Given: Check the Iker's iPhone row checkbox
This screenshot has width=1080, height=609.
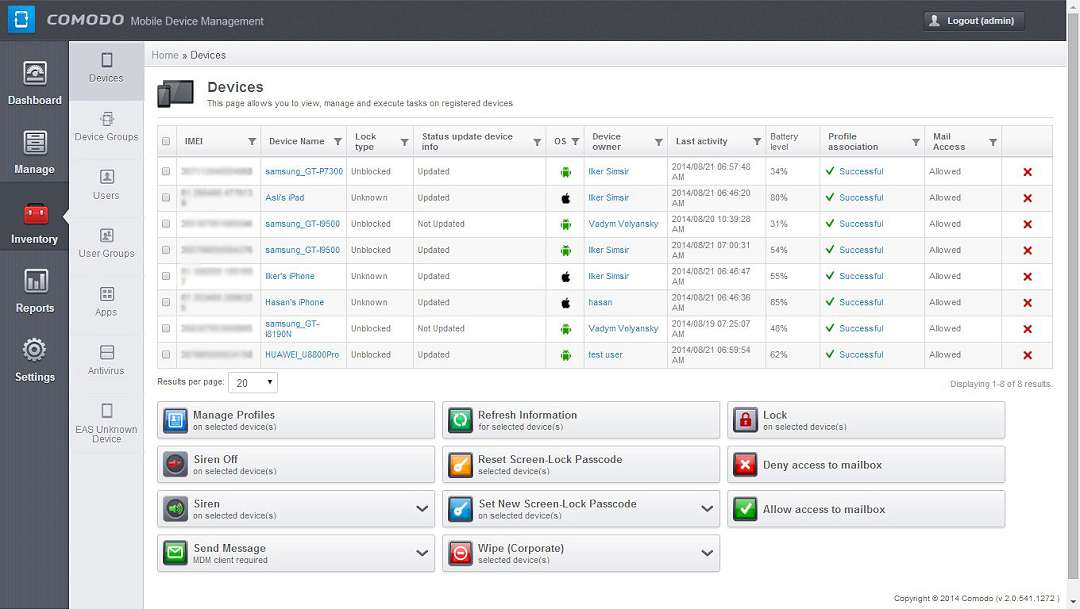Looking at the screenshot, I should 166,276.
